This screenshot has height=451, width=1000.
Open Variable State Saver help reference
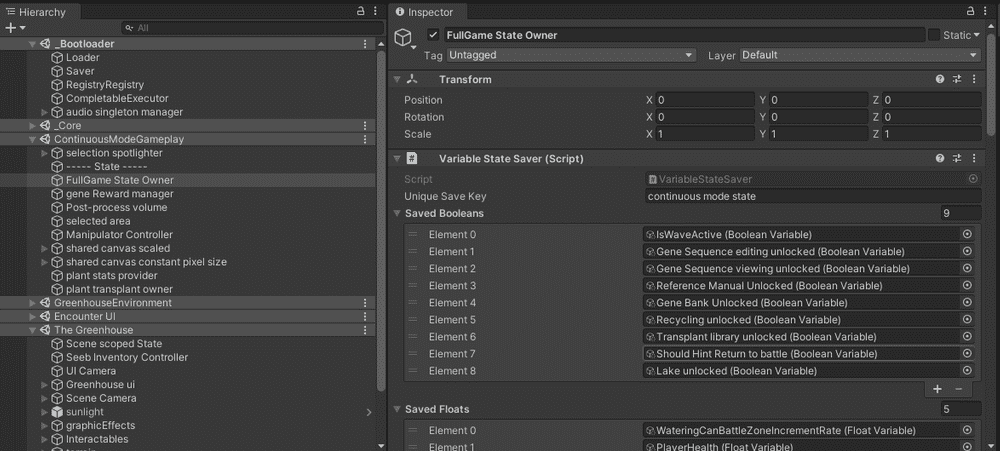click(939, 159)
